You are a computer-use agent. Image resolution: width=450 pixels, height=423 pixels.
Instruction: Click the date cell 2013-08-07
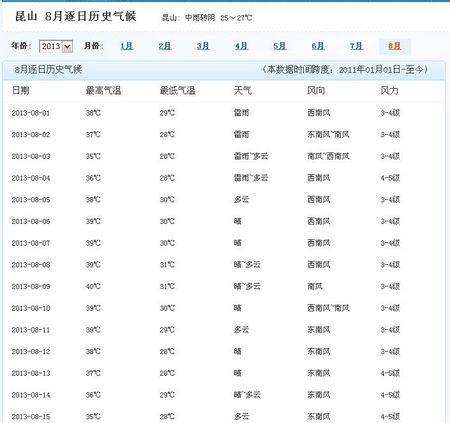[31, 243]
